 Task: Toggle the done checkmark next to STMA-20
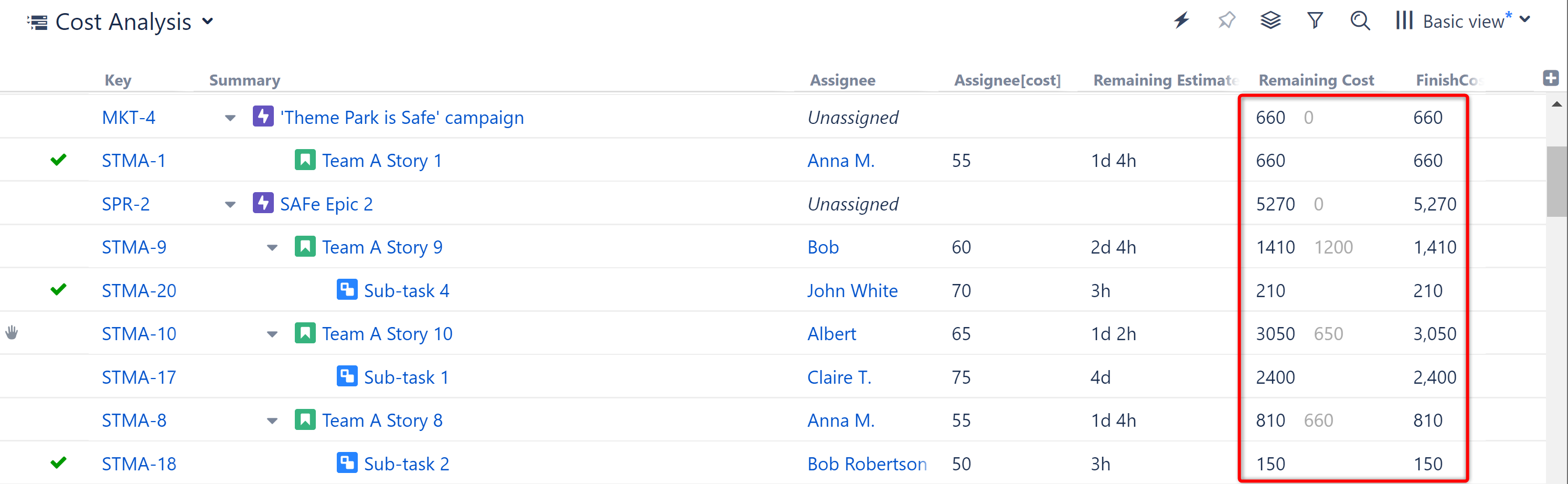pos(58,290)
